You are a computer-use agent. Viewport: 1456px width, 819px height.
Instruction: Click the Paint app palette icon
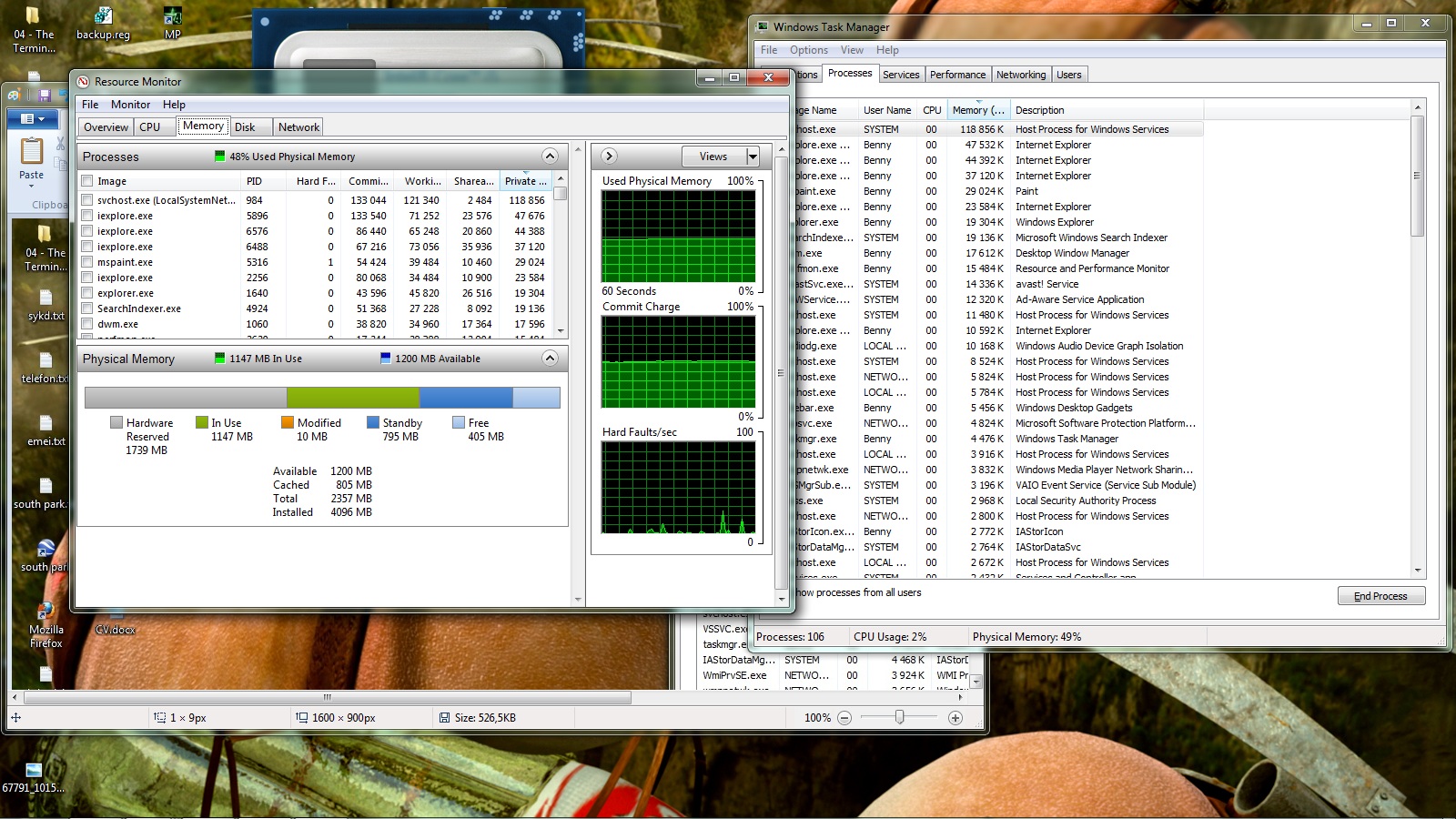(15, 95)
